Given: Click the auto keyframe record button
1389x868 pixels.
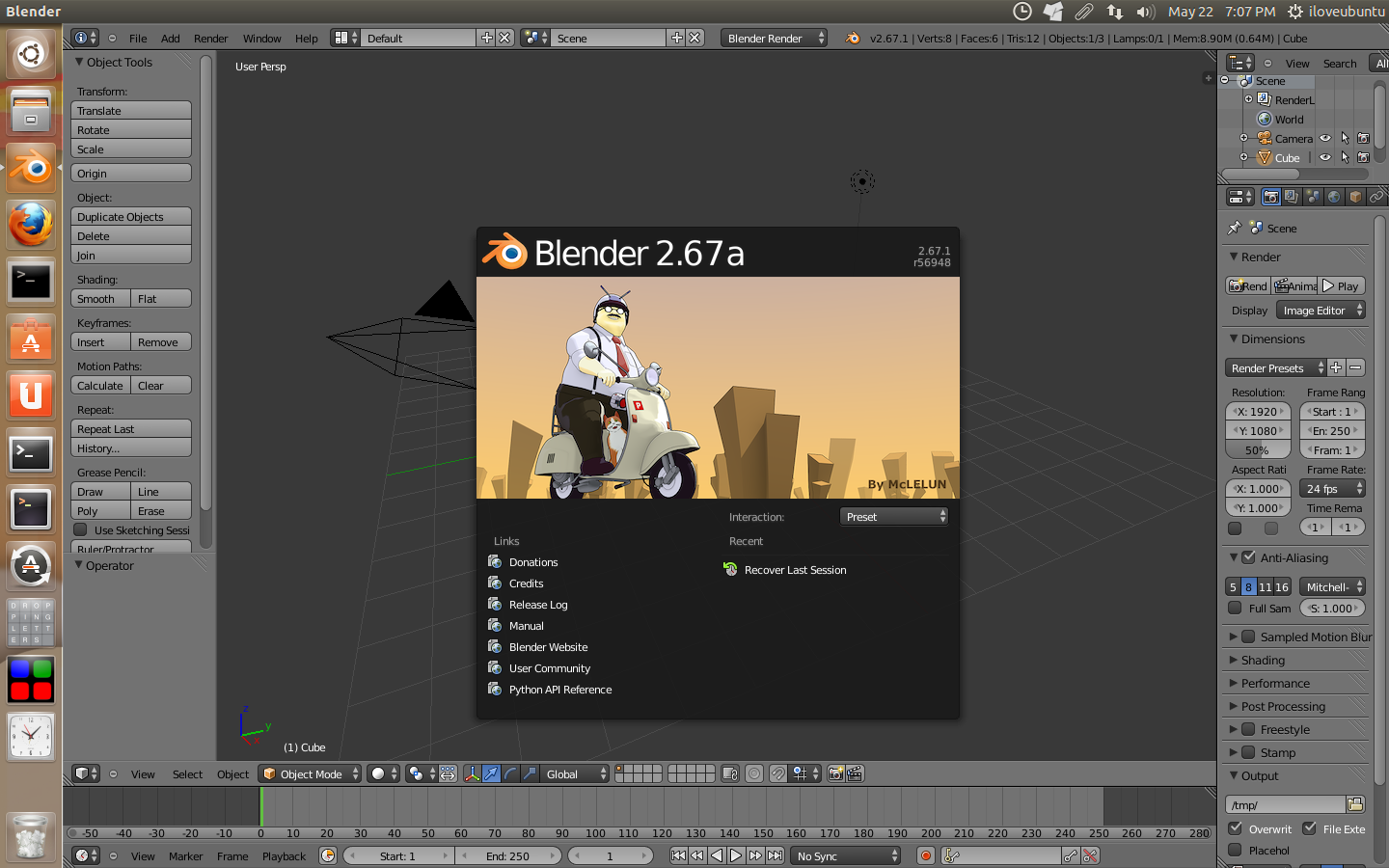Looking at the screenshot, I should [926, 855].
